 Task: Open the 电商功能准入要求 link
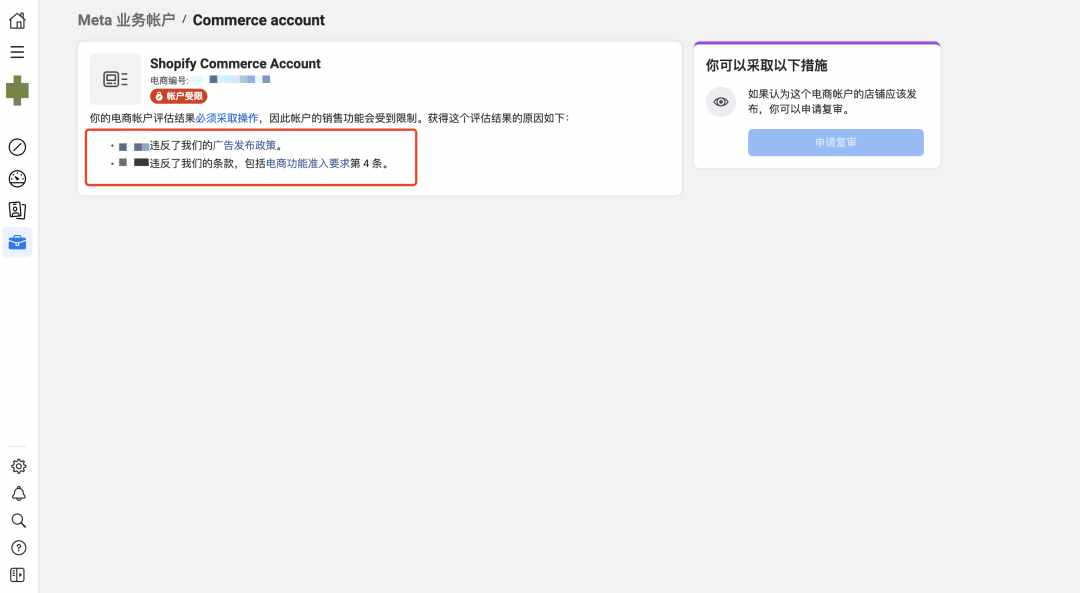tap(308, 163)
